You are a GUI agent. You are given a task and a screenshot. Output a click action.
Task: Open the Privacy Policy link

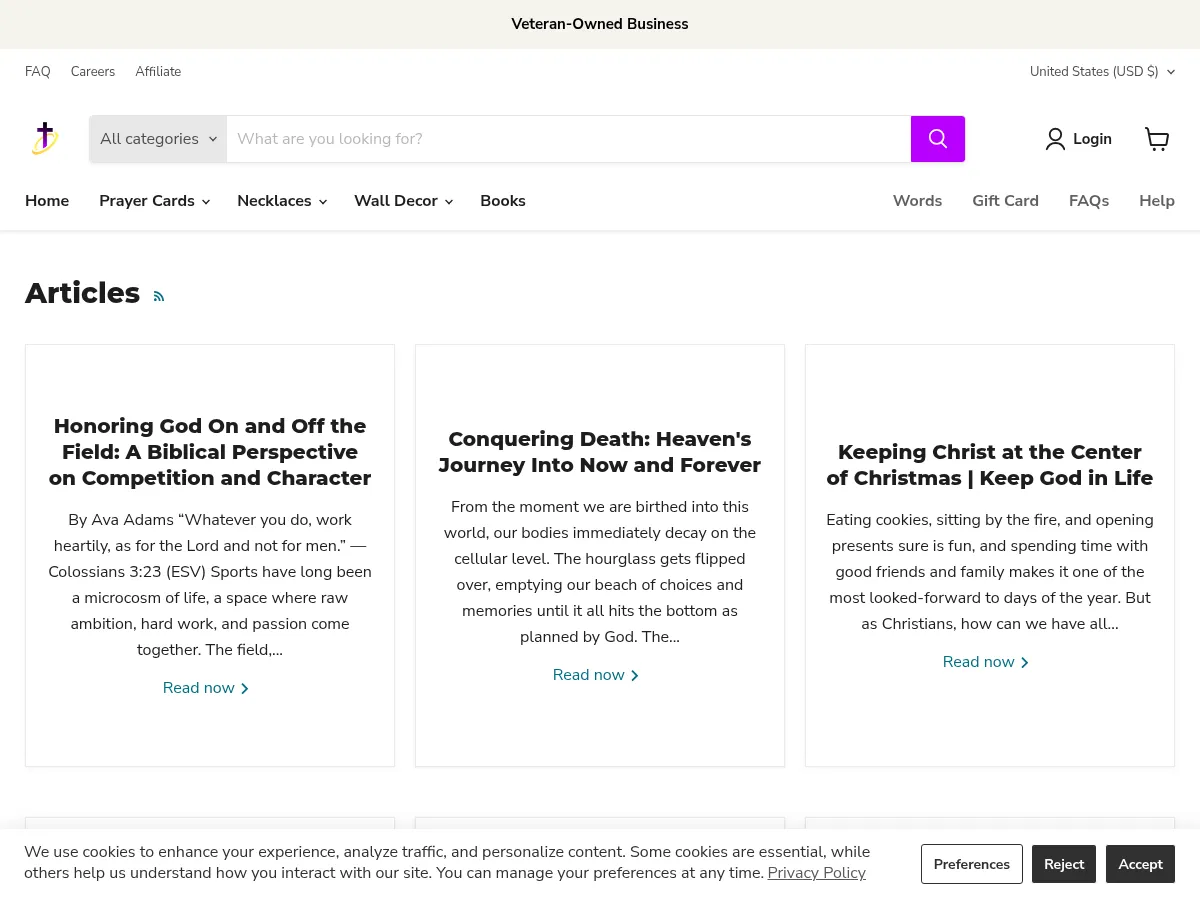[816, 873]
